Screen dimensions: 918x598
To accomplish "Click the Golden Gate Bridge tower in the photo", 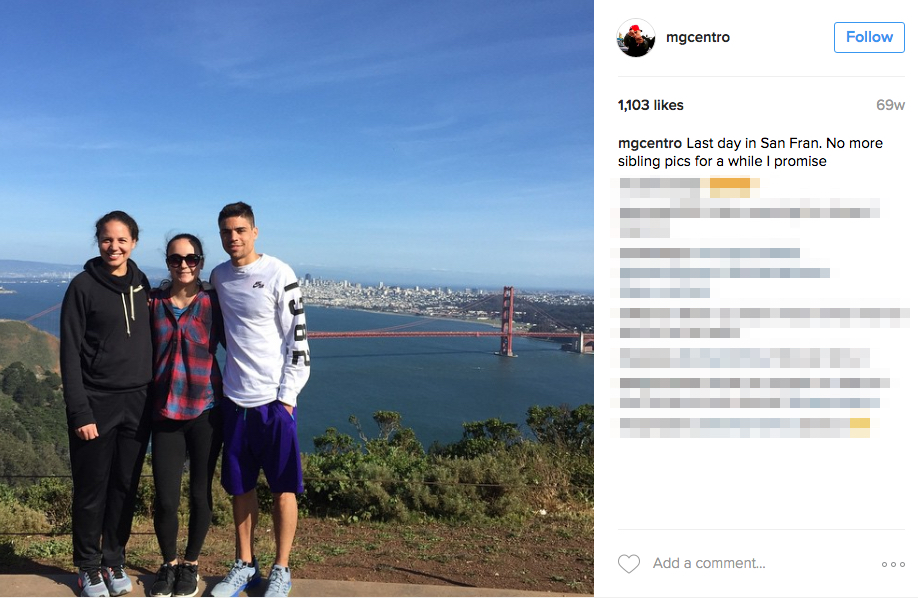I will pos(507,321).
